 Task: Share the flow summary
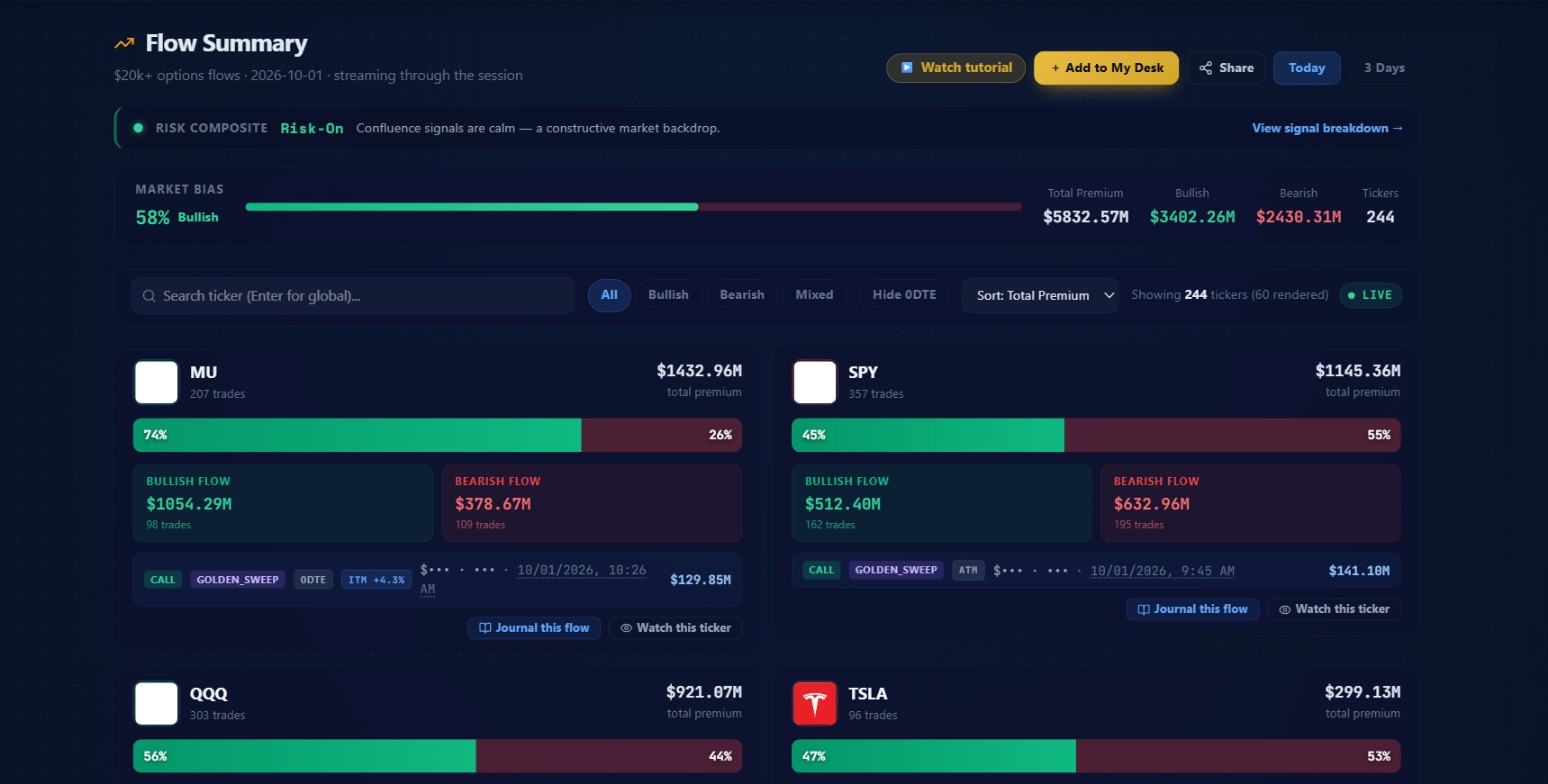[x=1226, y=68]
